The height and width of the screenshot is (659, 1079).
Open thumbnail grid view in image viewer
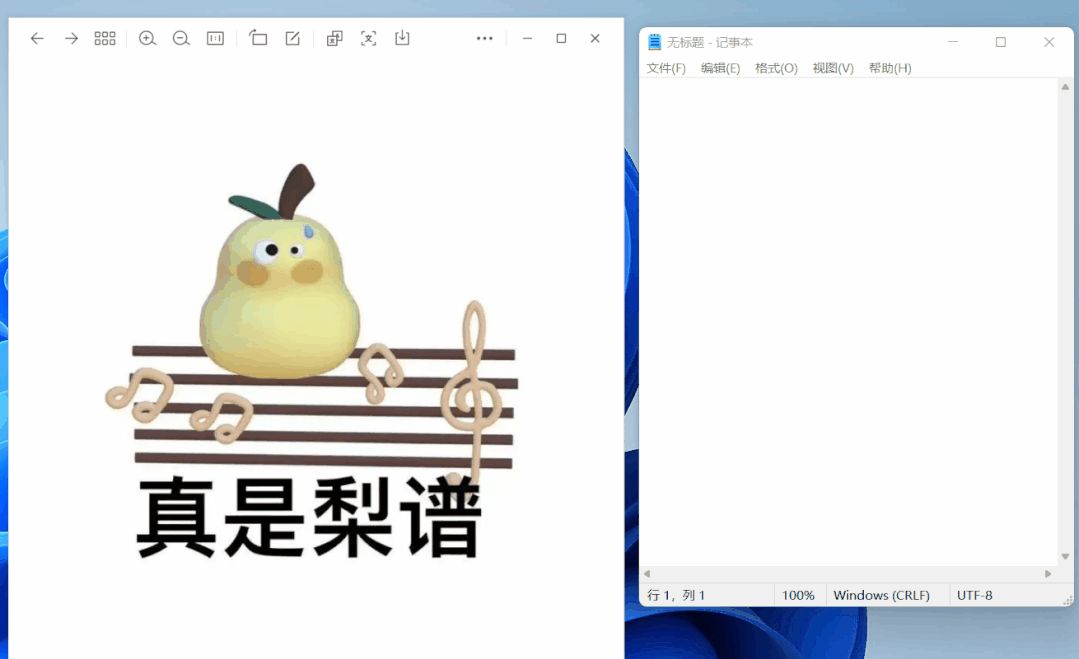coord(105,39)
